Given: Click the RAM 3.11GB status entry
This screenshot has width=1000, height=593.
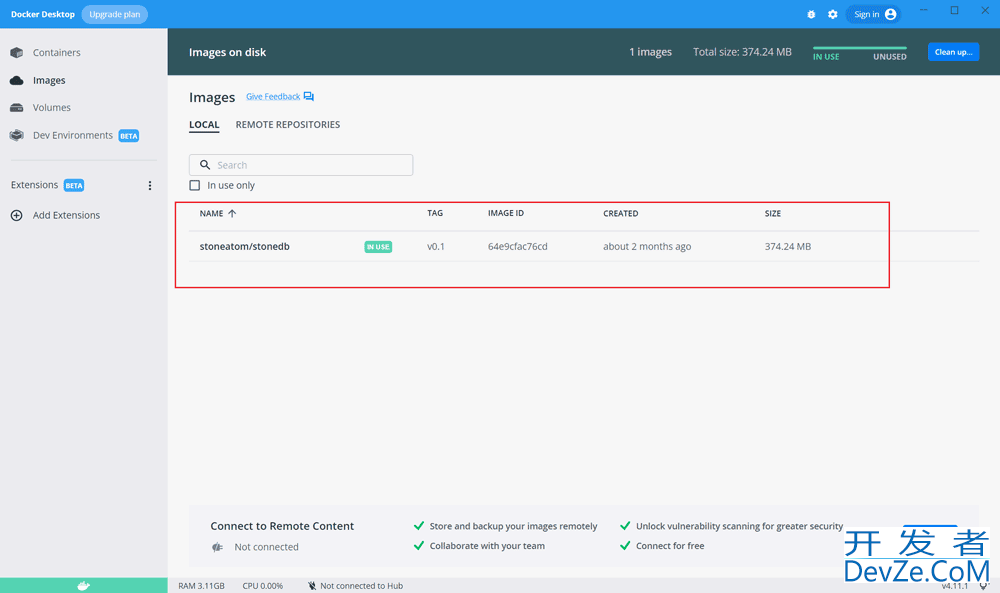Looking at the screenshot, I should pyautogui.click(x=202, y=585).
